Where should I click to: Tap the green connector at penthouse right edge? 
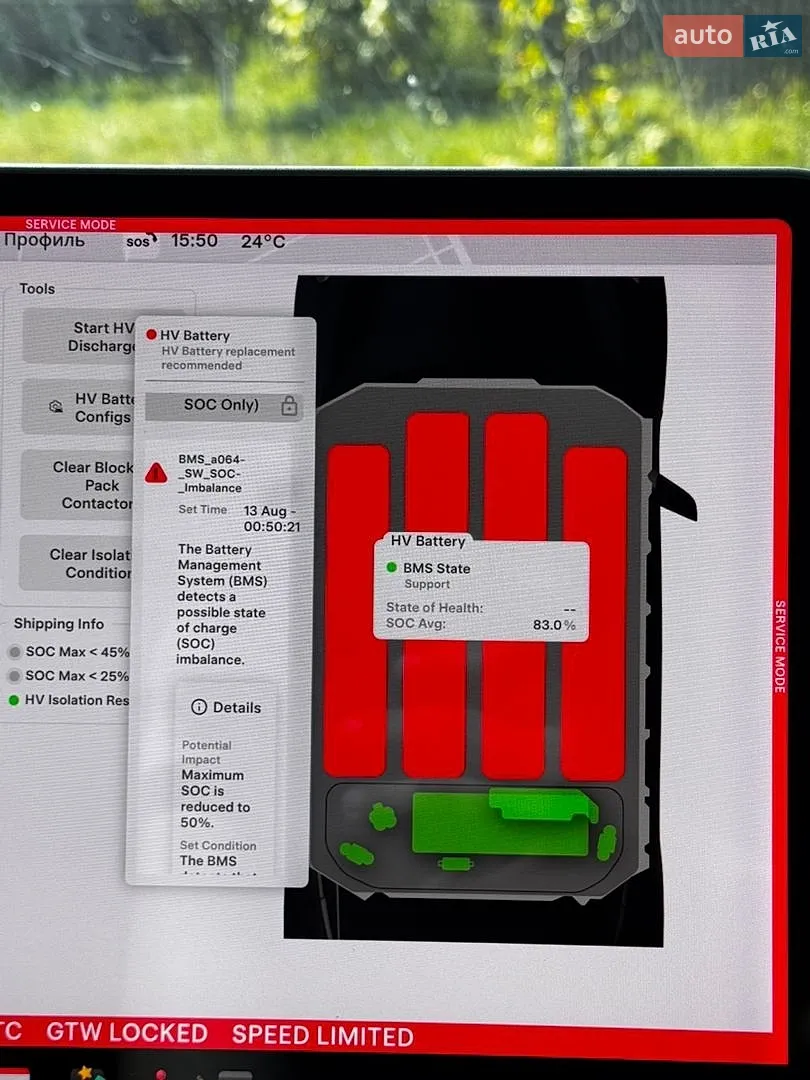coord(606,843)
